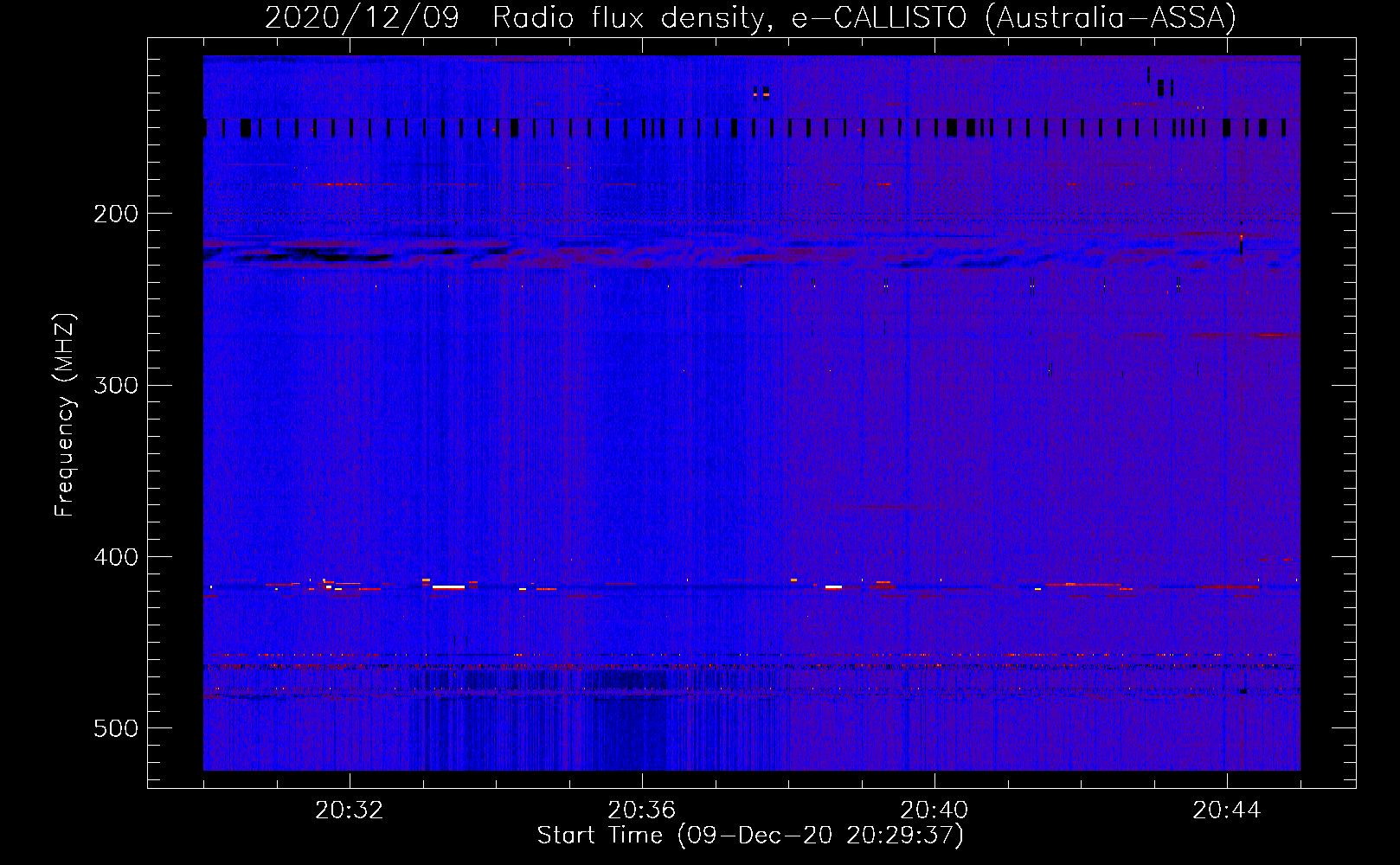Screen dimensions: 1400x865
Task: Click the 300 frequency tick label
Action: [x=116, y=385]
